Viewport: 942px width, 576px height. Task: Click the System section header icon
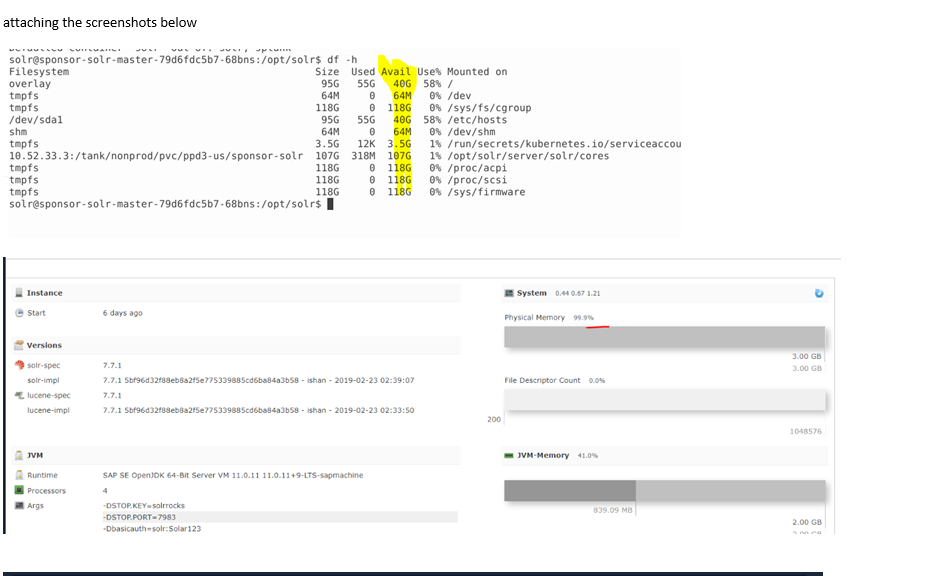[509, 293]
